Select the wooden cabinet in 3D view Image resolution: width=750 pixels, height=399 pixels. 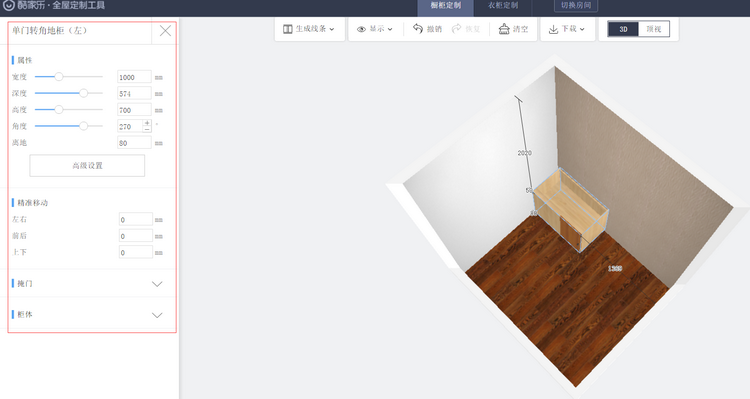[570, 209]
